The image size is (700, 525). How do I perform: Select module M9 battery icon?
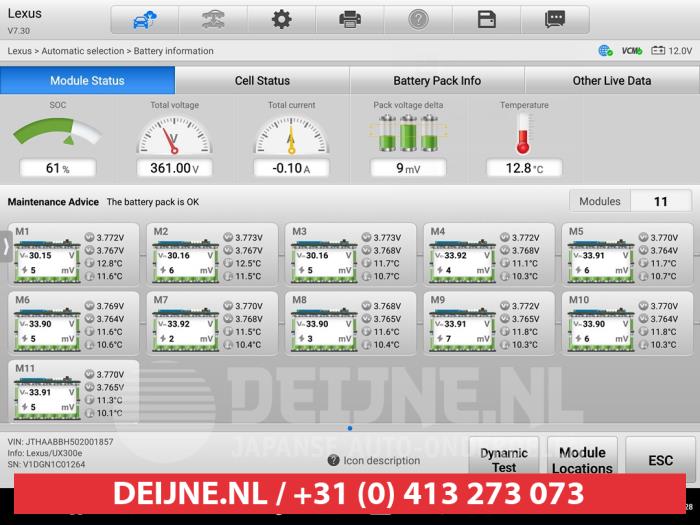462,329
